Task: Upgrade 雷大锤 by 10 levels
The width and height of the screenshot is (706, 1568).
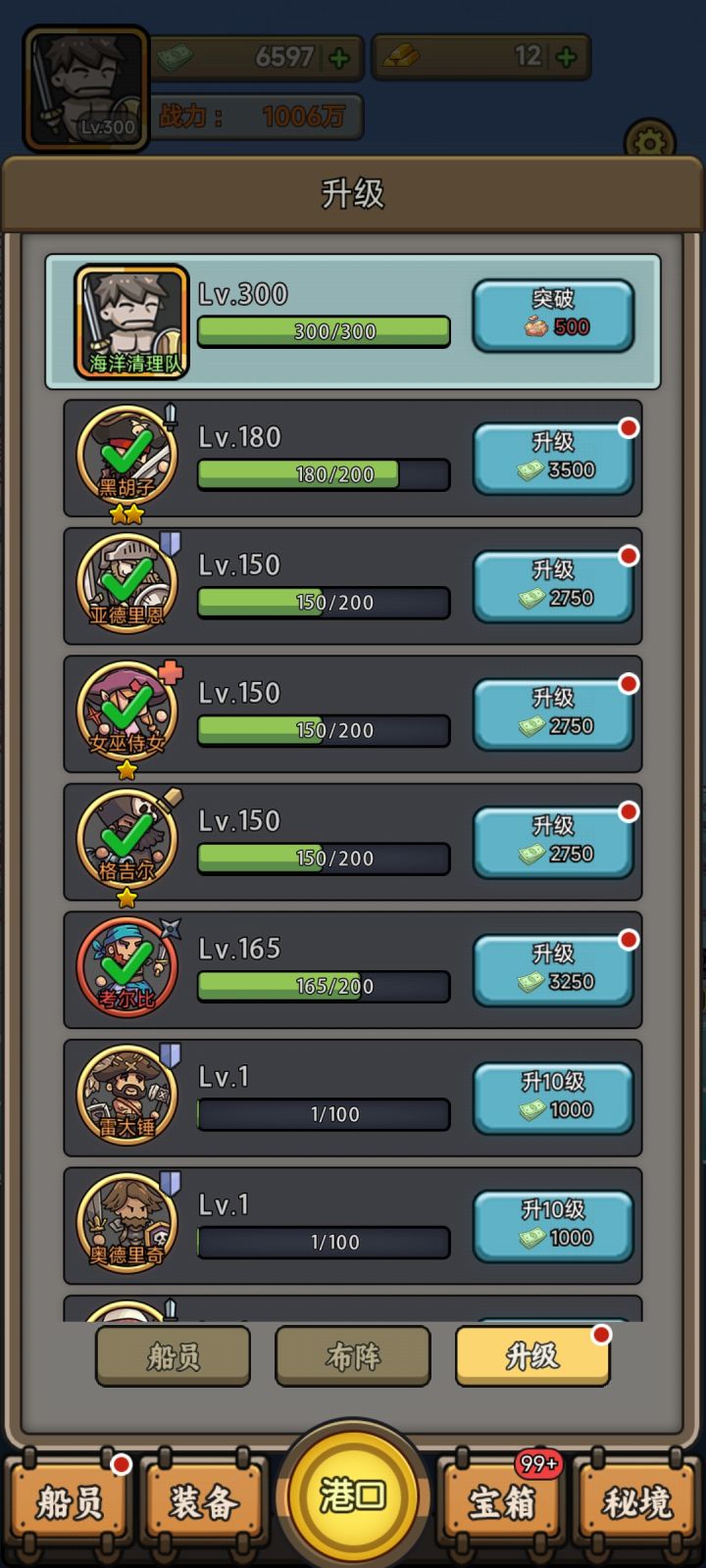Action: point(553,1098)
